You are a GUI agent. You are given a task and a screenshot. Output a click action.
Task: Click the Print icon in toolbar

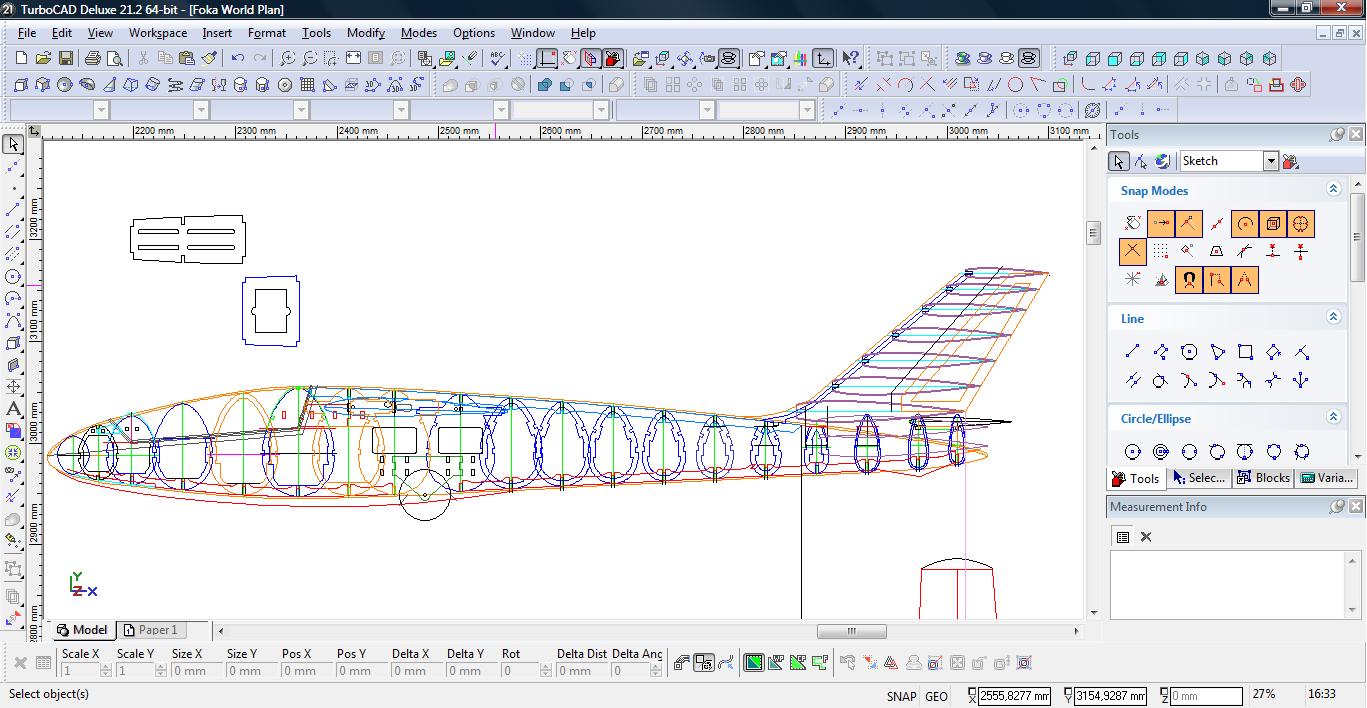(x=93, y=59)
